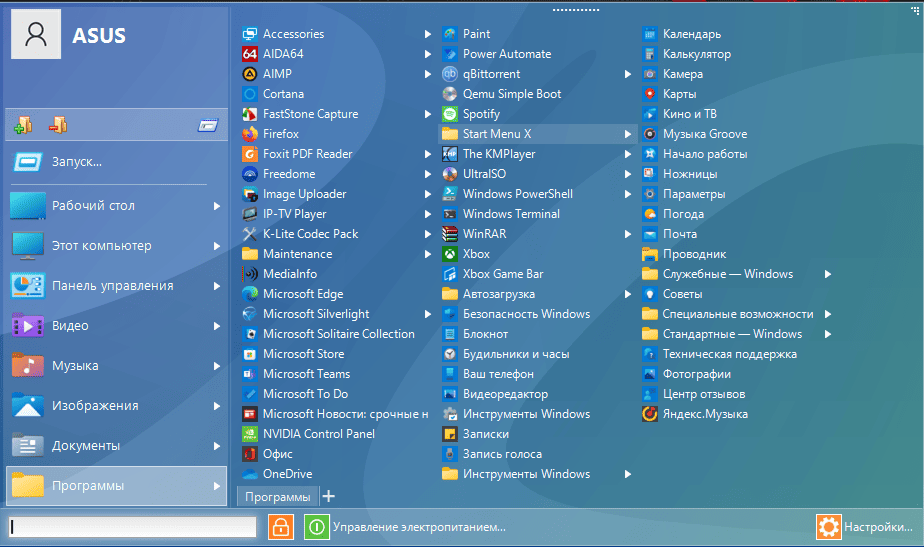924x547 pixels.
Task: Click the ASUS user avatar
Action: click(36, 34)
